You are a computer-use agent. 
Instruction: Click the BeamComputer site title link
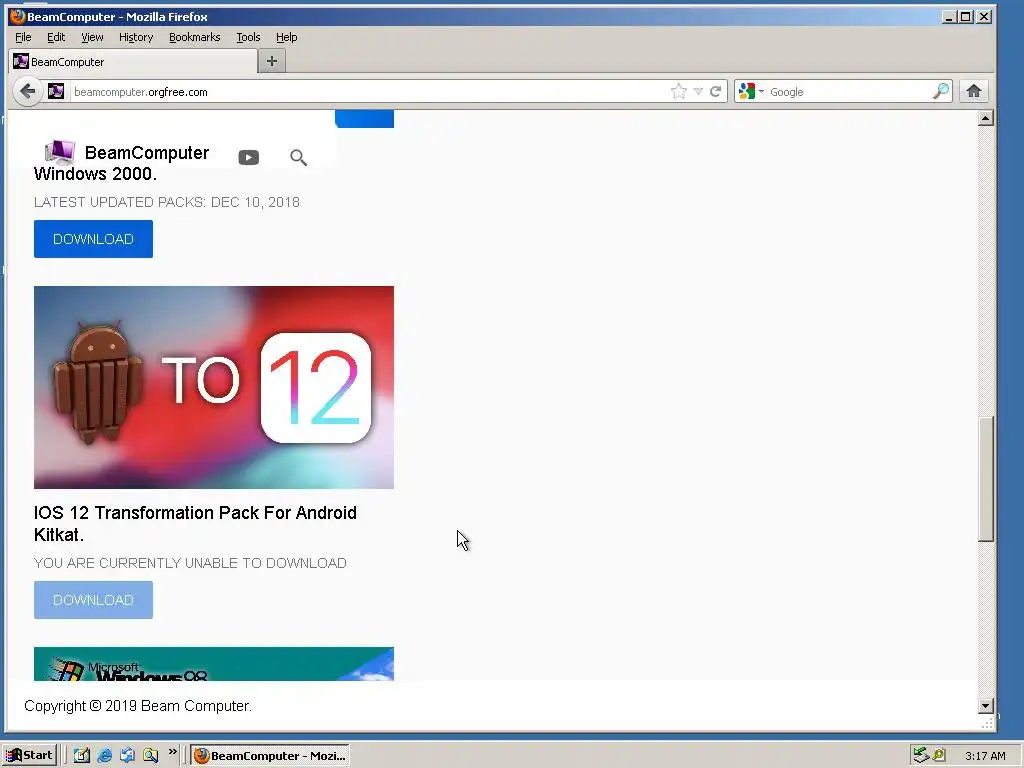[147, 153]
